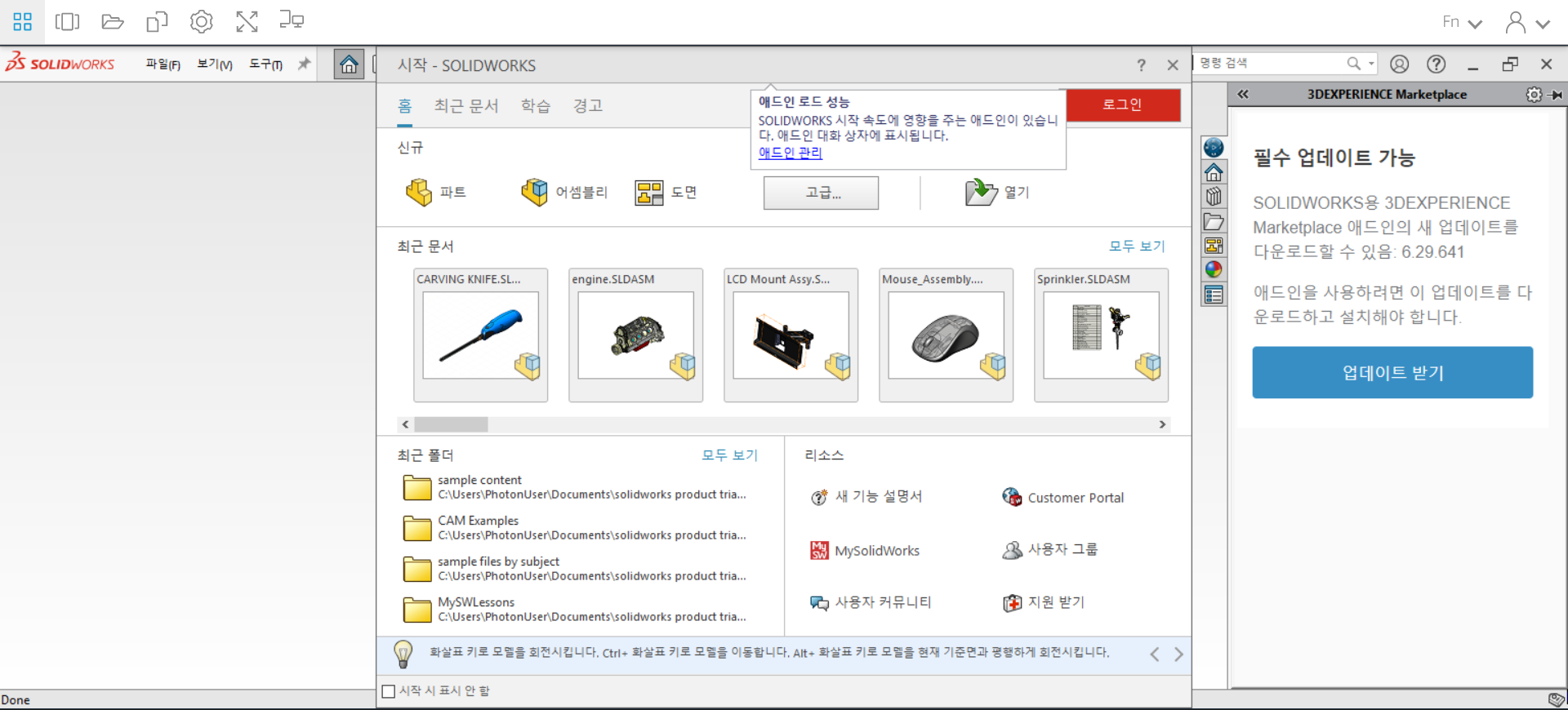1568x710 pixels.
Task: Open the View (보기) menu
Action: tap(215, 64)
